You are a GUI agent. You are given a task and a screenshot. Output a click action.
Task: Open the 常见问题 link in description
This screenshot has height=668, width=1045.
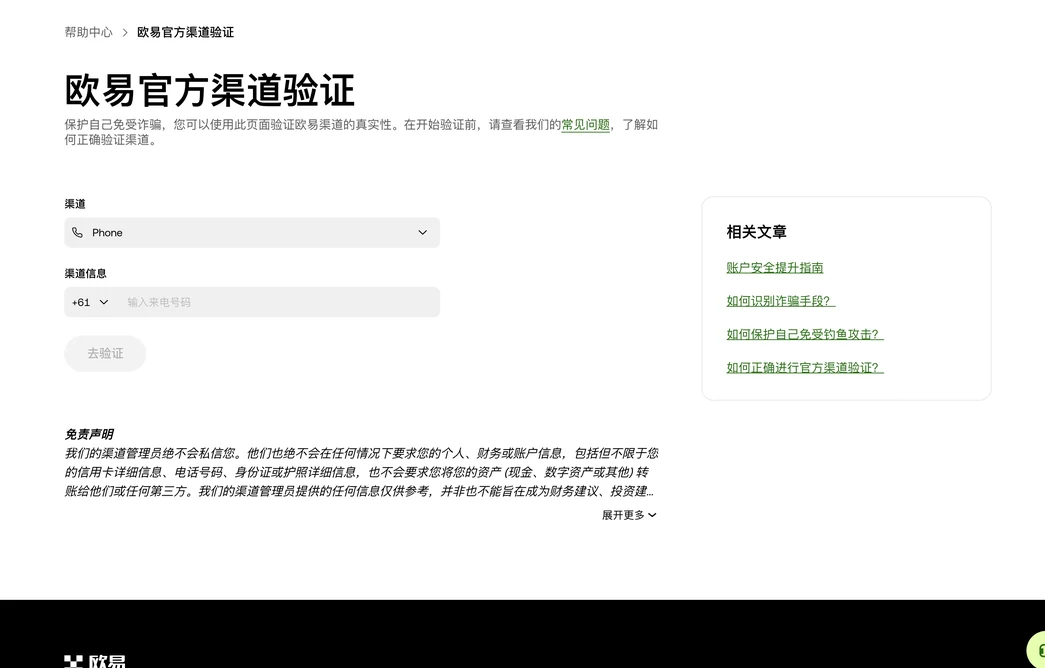pyautogui.click(x=585, y=125)
